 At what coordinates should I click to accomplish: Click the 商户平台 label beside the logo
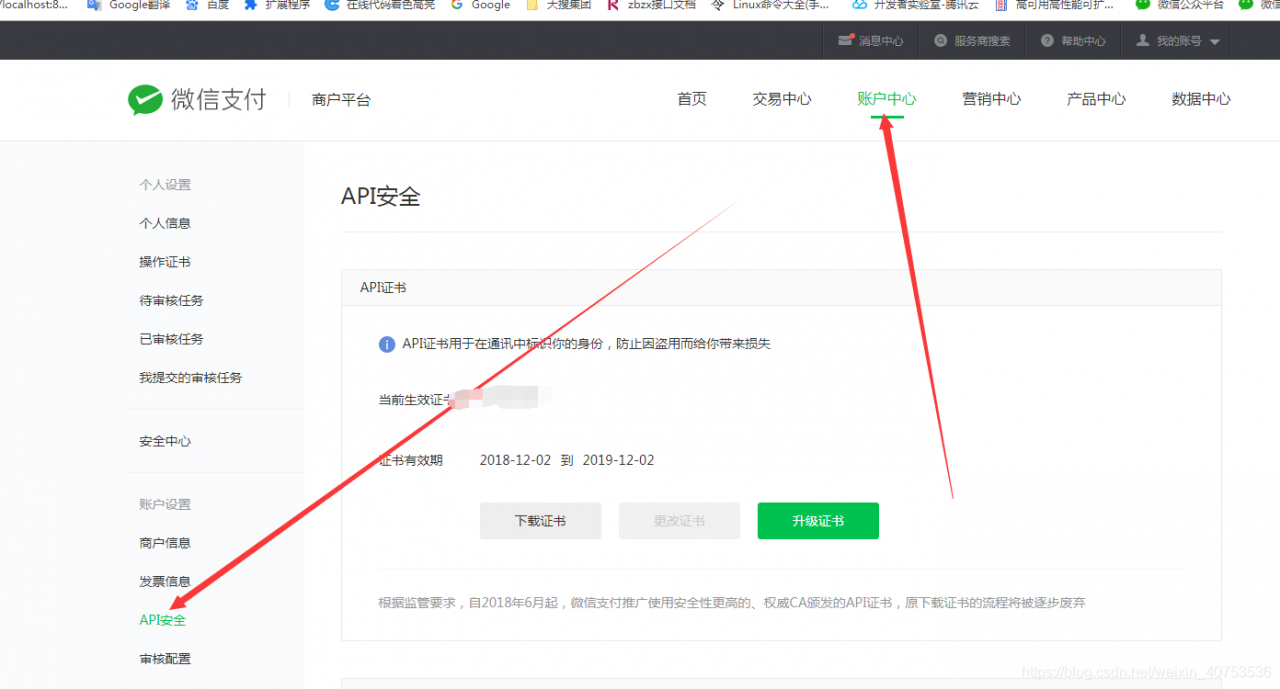coord(341,100)
